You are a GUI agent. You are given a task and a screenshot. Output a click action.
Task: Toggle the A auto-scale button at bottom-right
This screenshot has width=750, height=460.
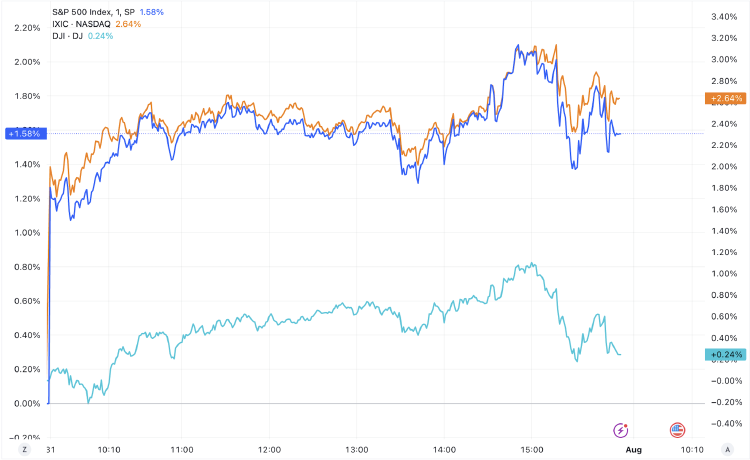click(x=727, y=449)
